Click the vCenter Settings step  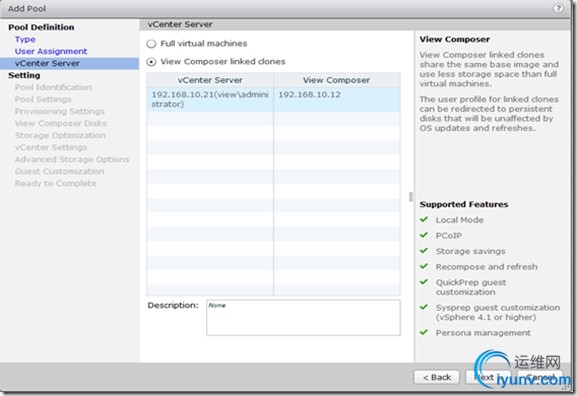tap(51, 147)
